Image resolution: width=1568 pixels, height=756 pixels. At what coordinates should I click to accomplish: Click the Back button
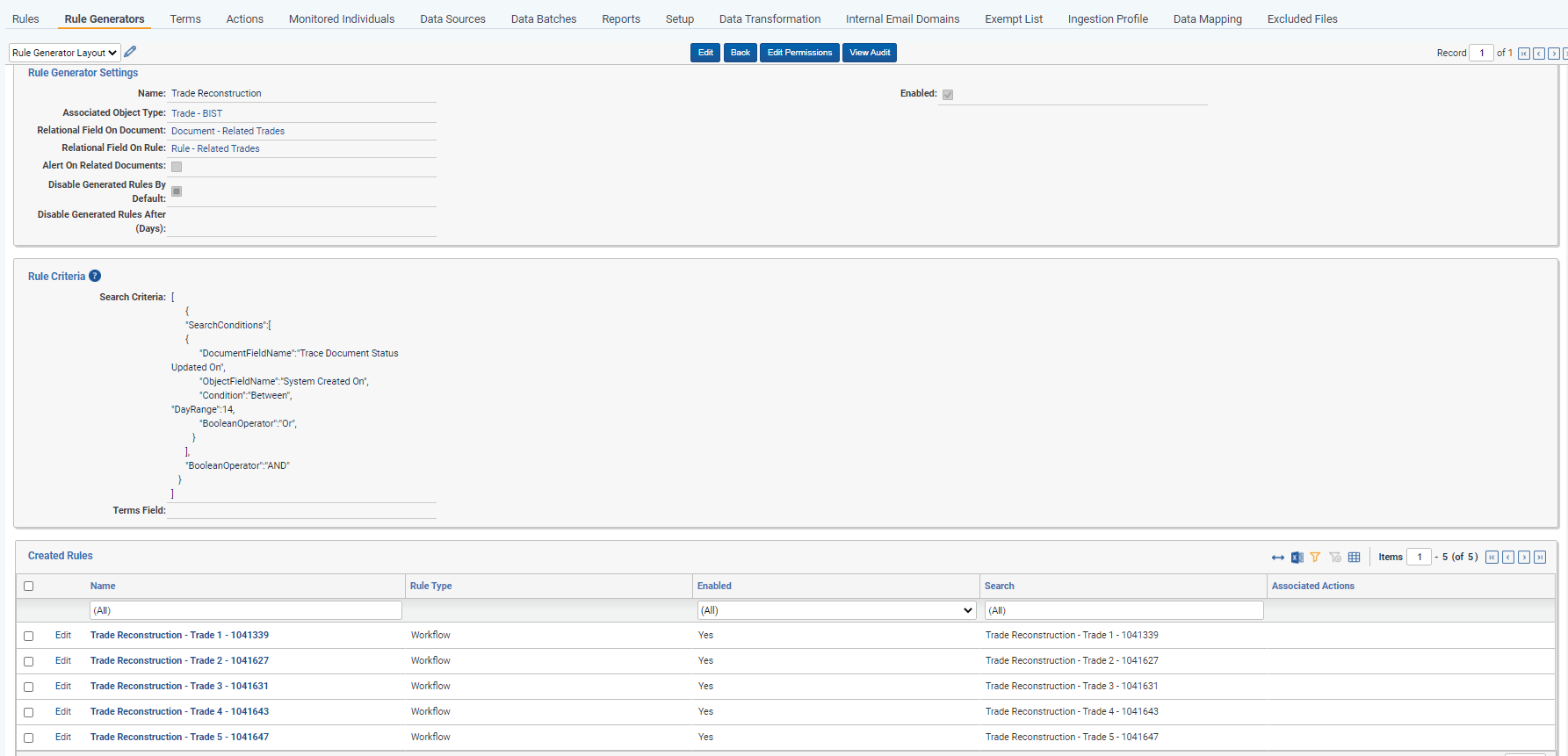[741, 53]
